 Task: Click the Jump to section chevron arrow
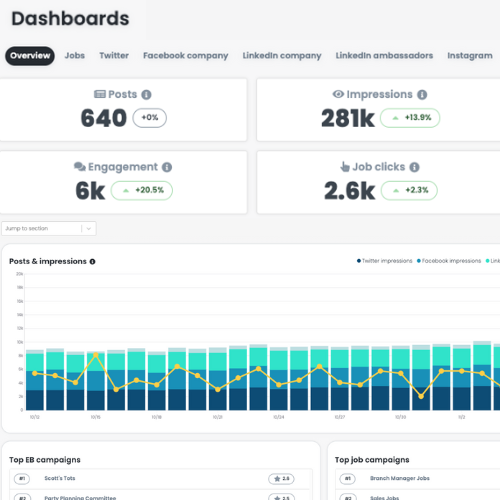pyautogui.click(x=89, y=229)
